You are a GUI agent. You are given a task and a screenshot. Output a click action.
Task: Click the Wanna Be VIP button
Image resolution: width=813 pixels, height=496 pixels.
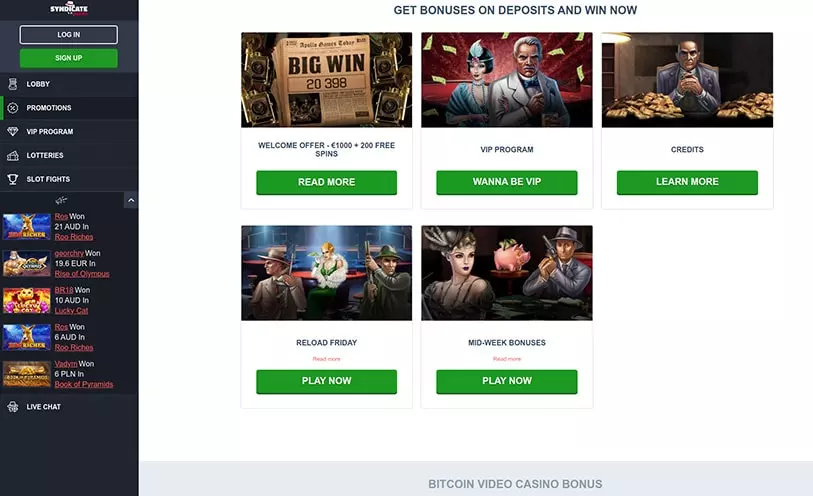click(507, 182)
